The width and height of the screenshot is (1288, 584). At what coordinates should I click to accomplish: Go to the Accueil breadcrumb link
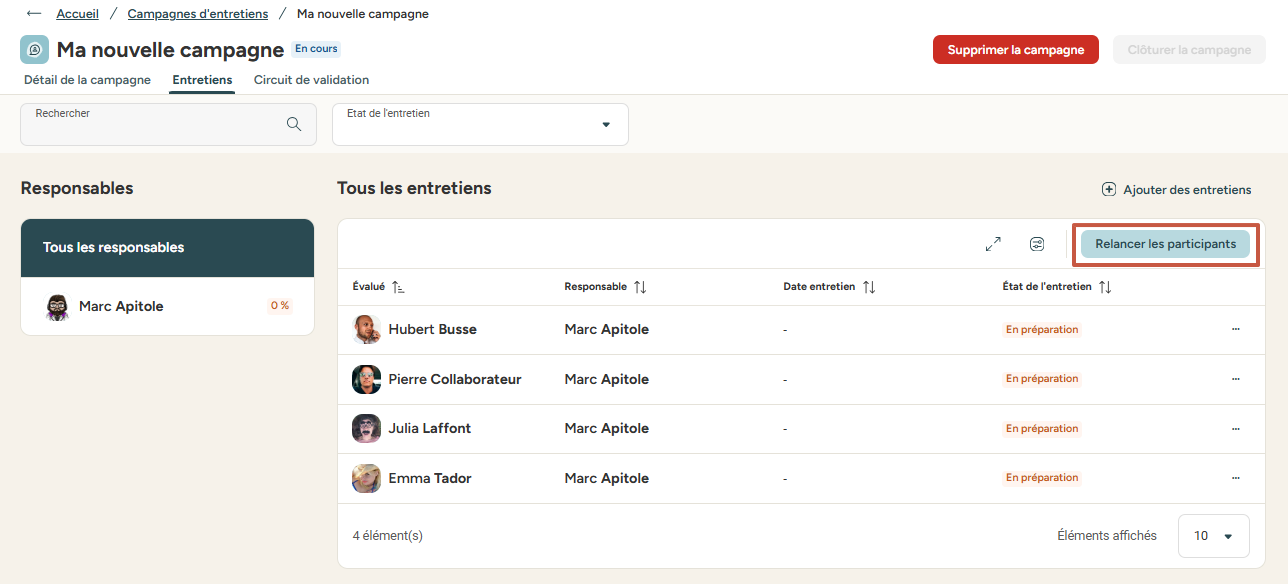pos(77,14)
